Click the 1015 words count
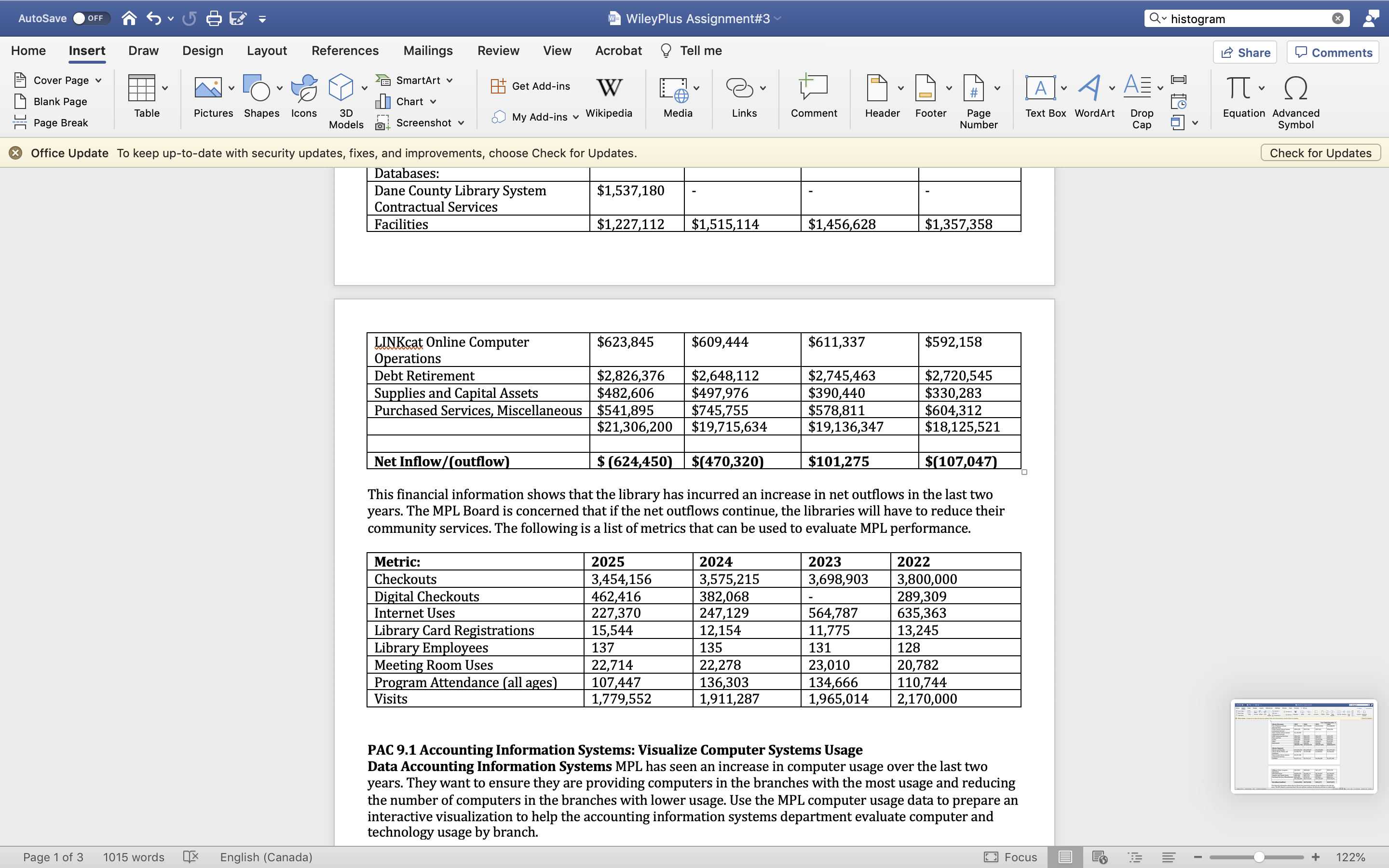This screenshot has width=1389, height=868. pyautogui.click(x=134, y=856)
